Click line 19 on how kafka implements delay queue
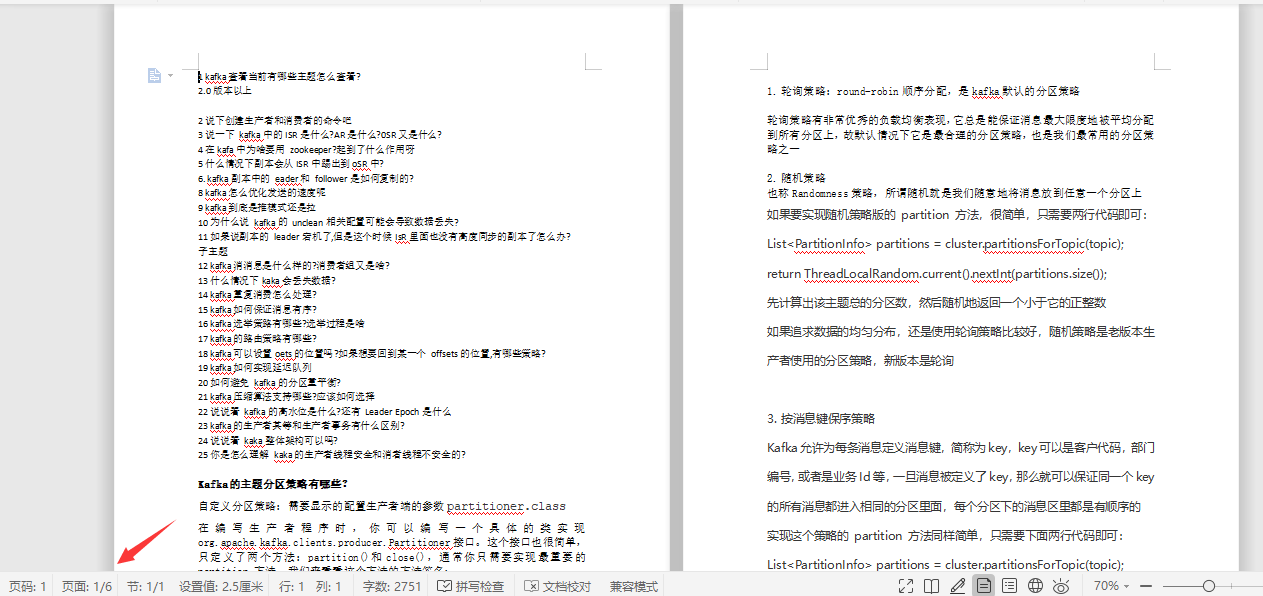The width and height of the screenshot is (1263, 596). (254, 367)
